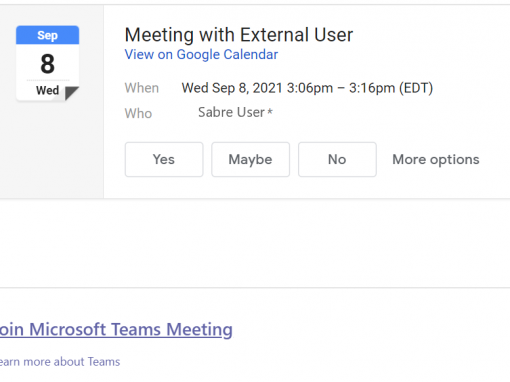
Task: Click the Who field label
Action: [138, 113]
